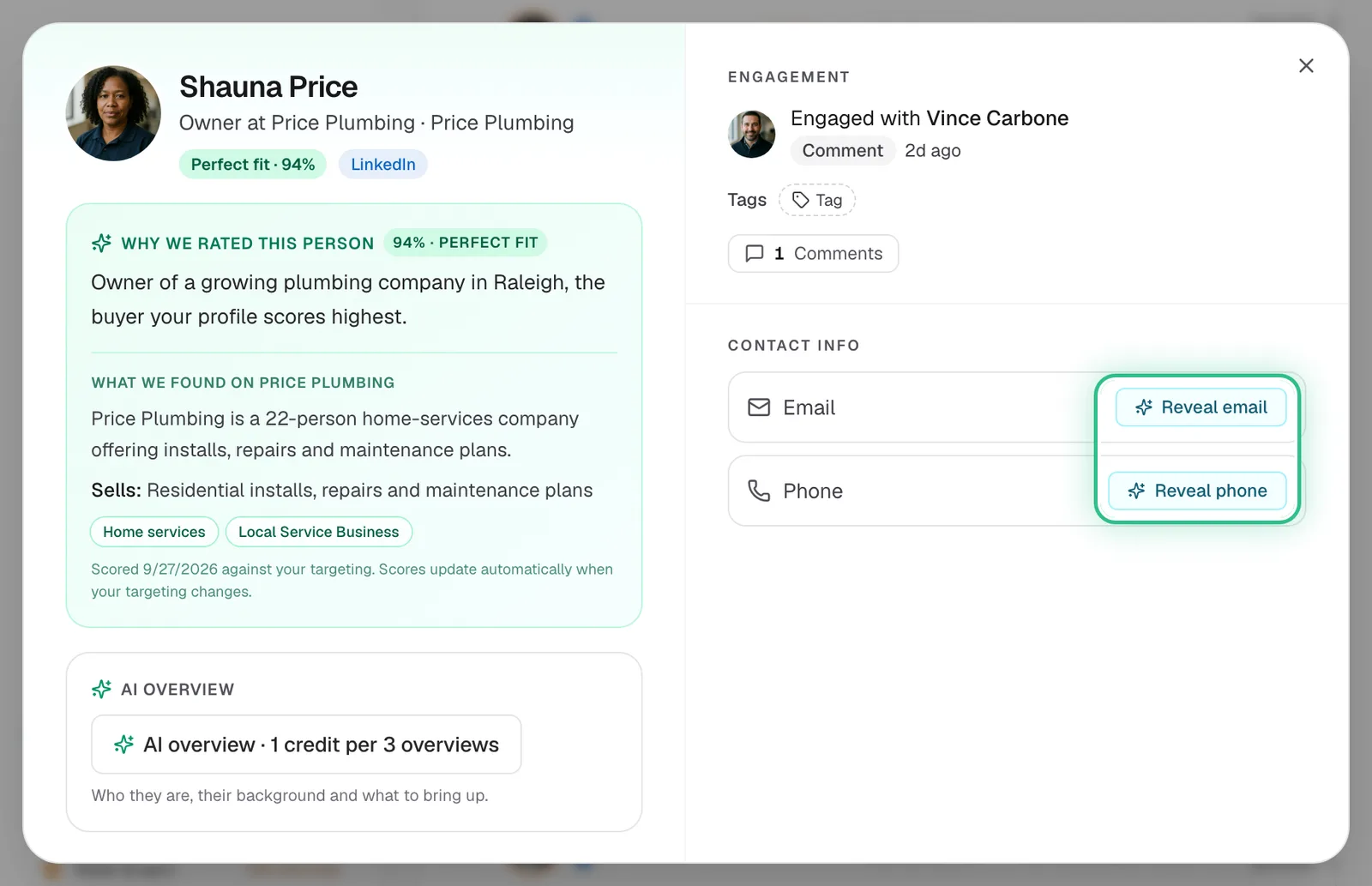Click the sparkle icon beside Why We Rated
The height and width of the screenshot is (886, 1372).
(x=101, y=243)
